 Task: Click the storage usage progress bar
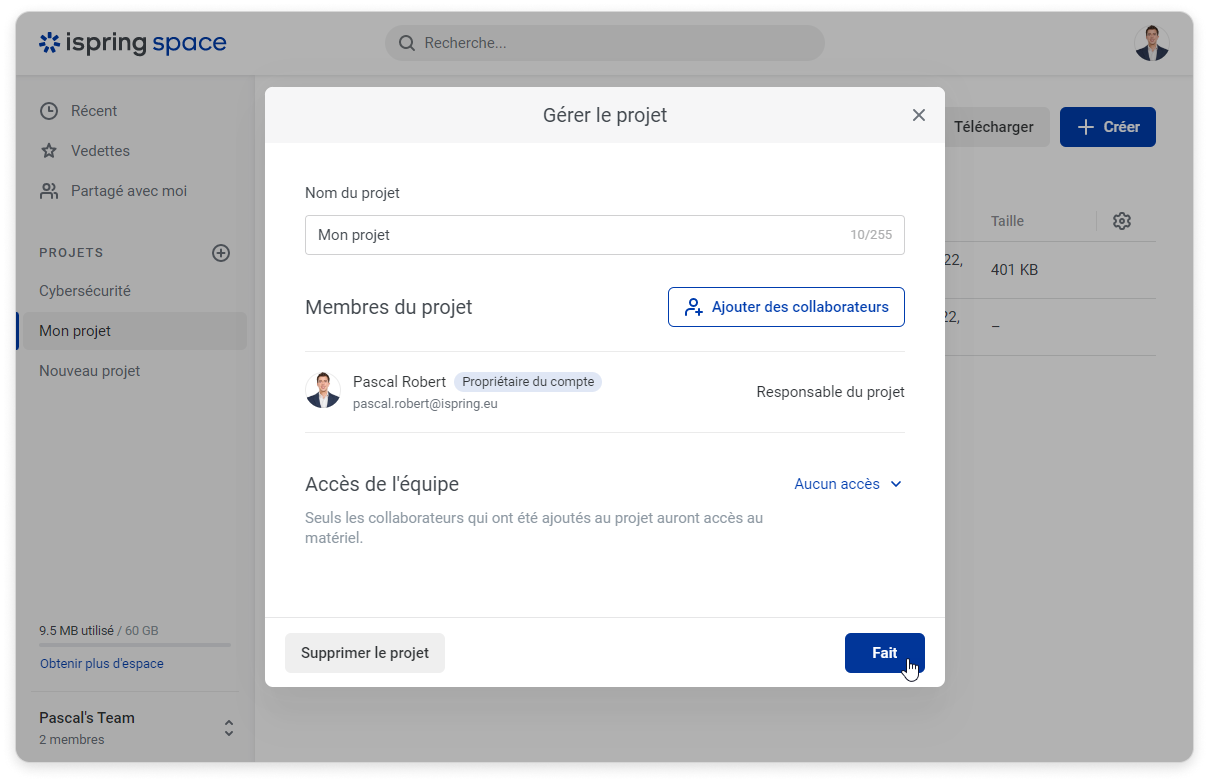pos(134,645)
